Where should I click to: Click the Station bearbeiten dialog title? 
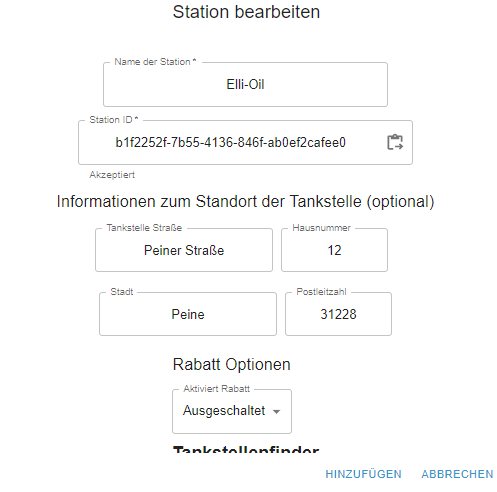246,12
